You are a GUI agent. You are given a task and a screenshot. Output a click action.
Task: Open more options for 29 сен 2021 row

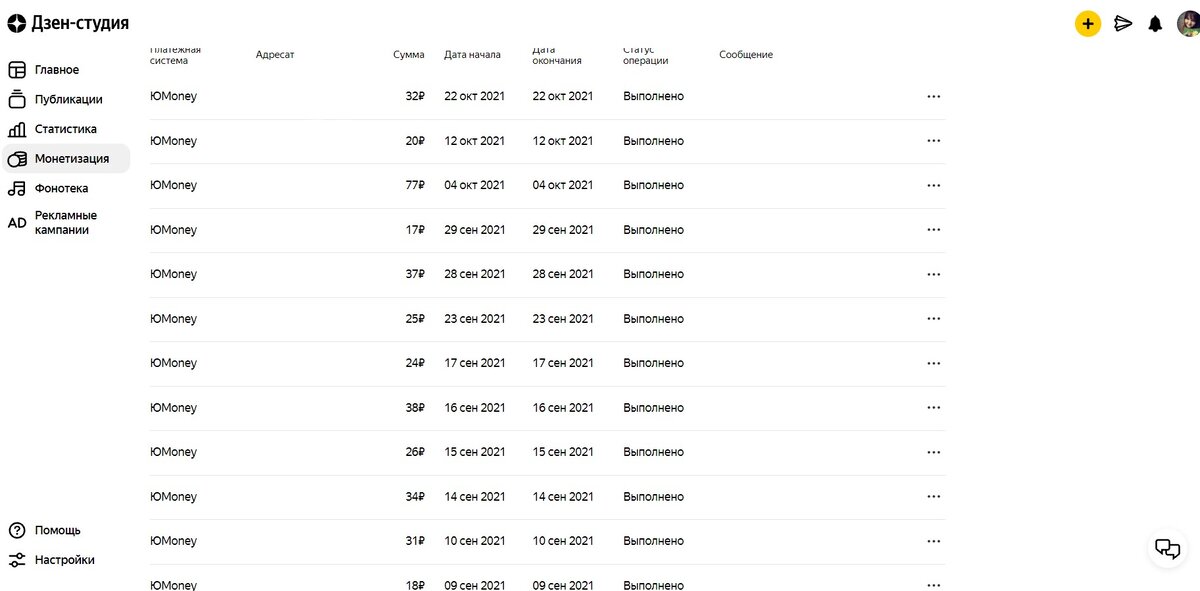(934, 230)
